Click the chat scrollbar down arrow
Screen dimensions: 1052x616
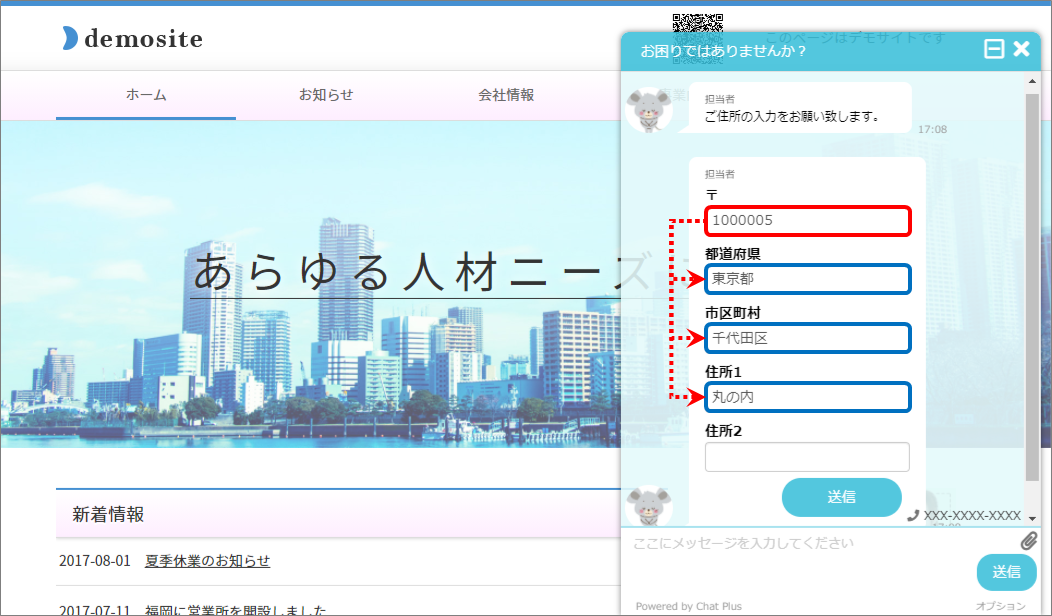pyautogui.click(x=1032, y=519)
